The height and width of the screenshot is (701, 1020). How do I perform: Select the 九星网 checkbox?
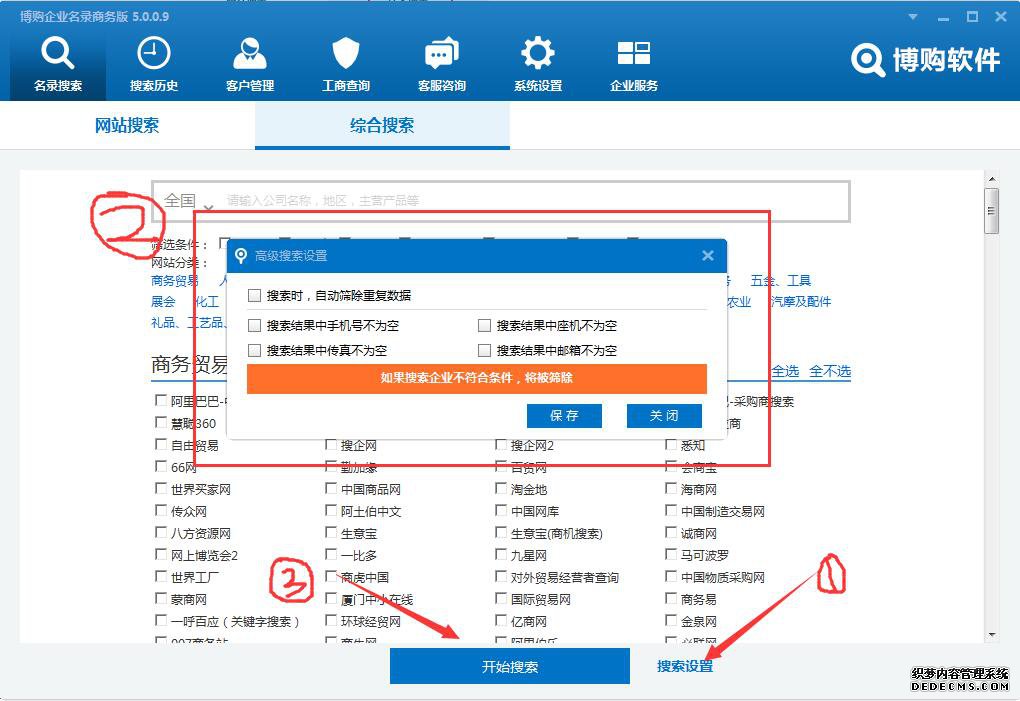(501, 555)
